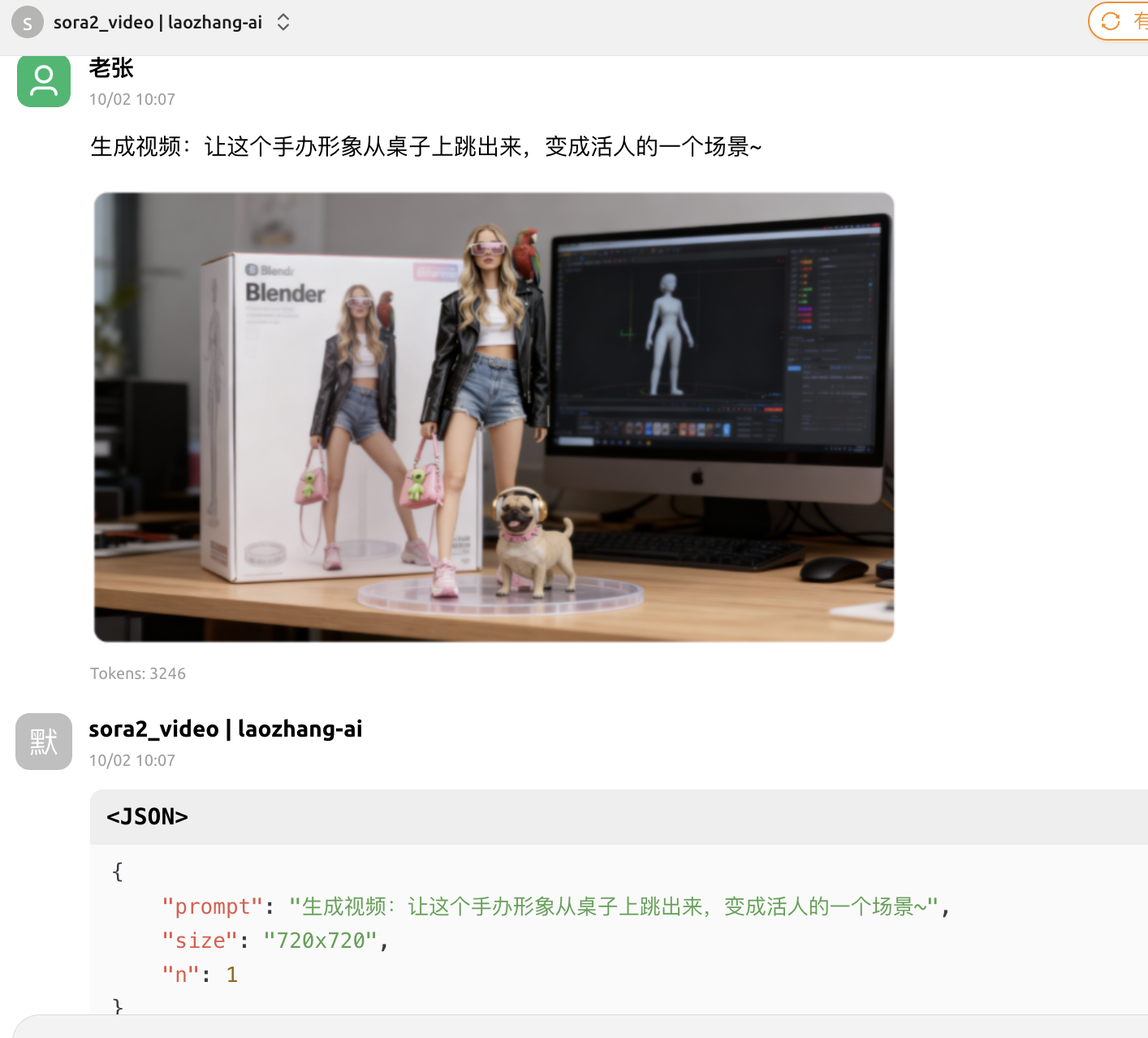
Task: Click the avatar beside the 10:07 assistant reply
Action: [43, 741]
